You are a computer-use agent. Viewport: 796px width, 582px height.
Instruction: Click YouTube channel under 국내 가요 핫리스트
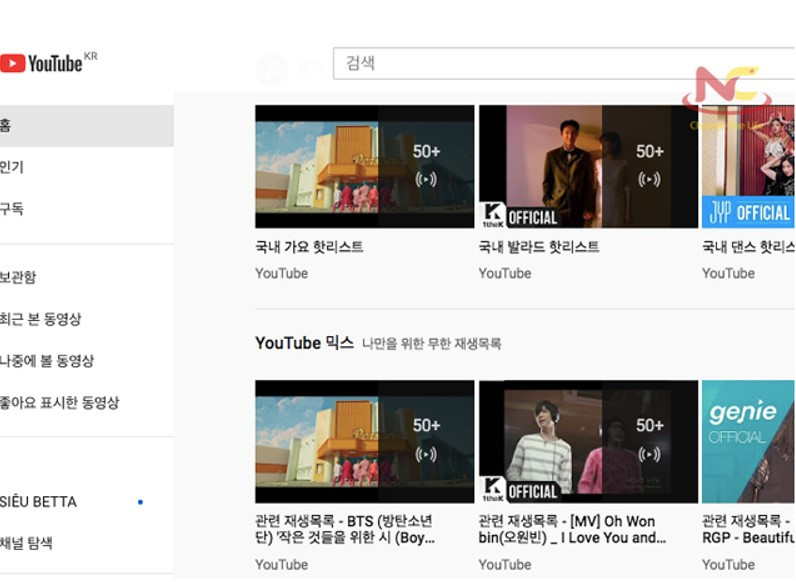(282, 273)
